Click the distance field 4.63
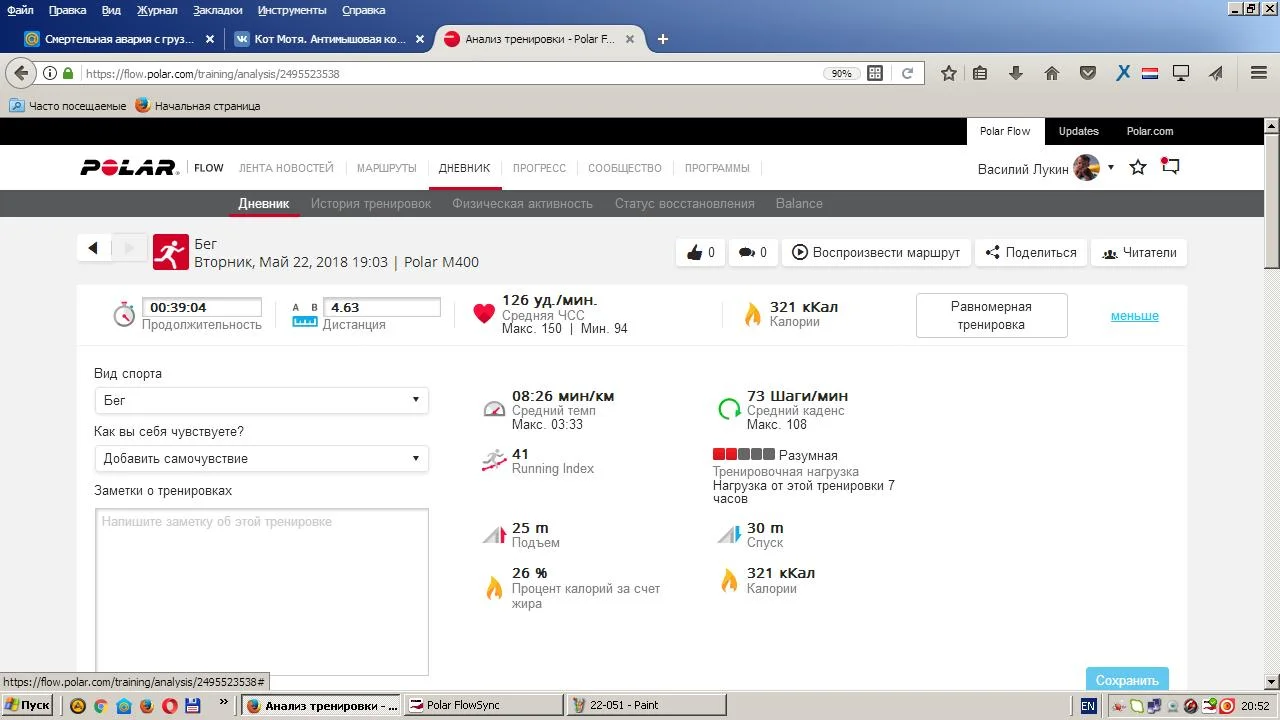Image resolution: width=1280 pixels, height=720 pixels. pyautogui.click(x=381, y=307)
